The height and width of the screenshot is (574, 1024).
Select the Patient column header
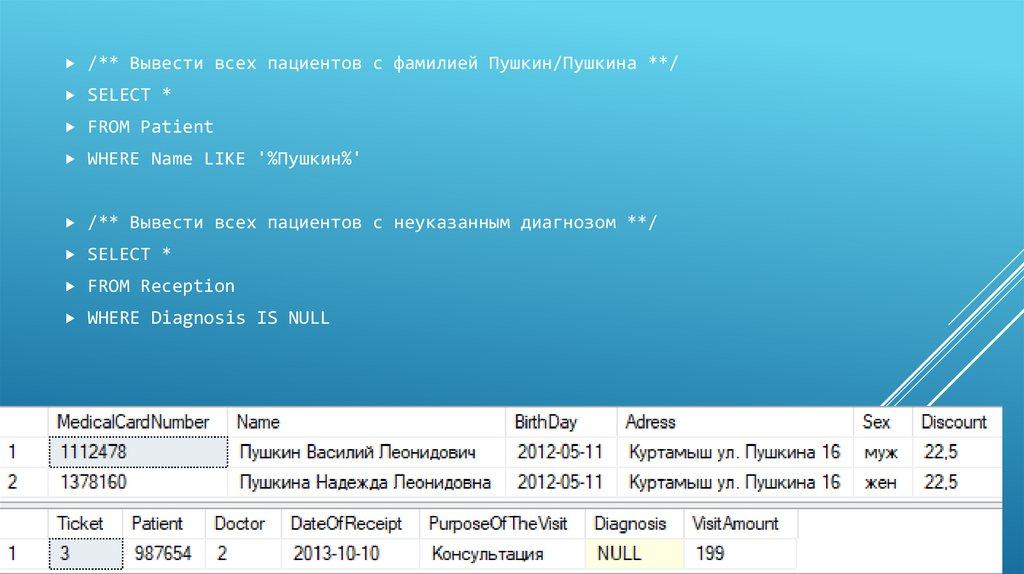point(157,523)
